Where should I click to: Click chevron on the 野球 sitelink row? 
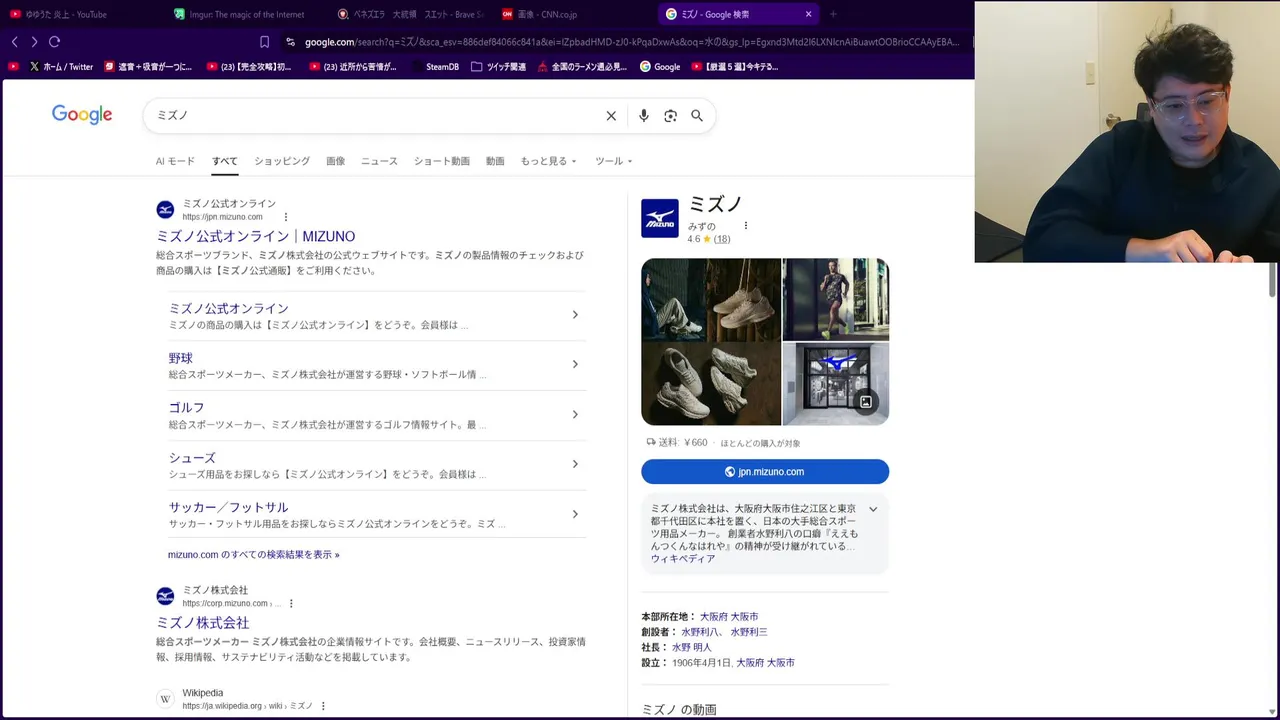[x=575, y=364]
